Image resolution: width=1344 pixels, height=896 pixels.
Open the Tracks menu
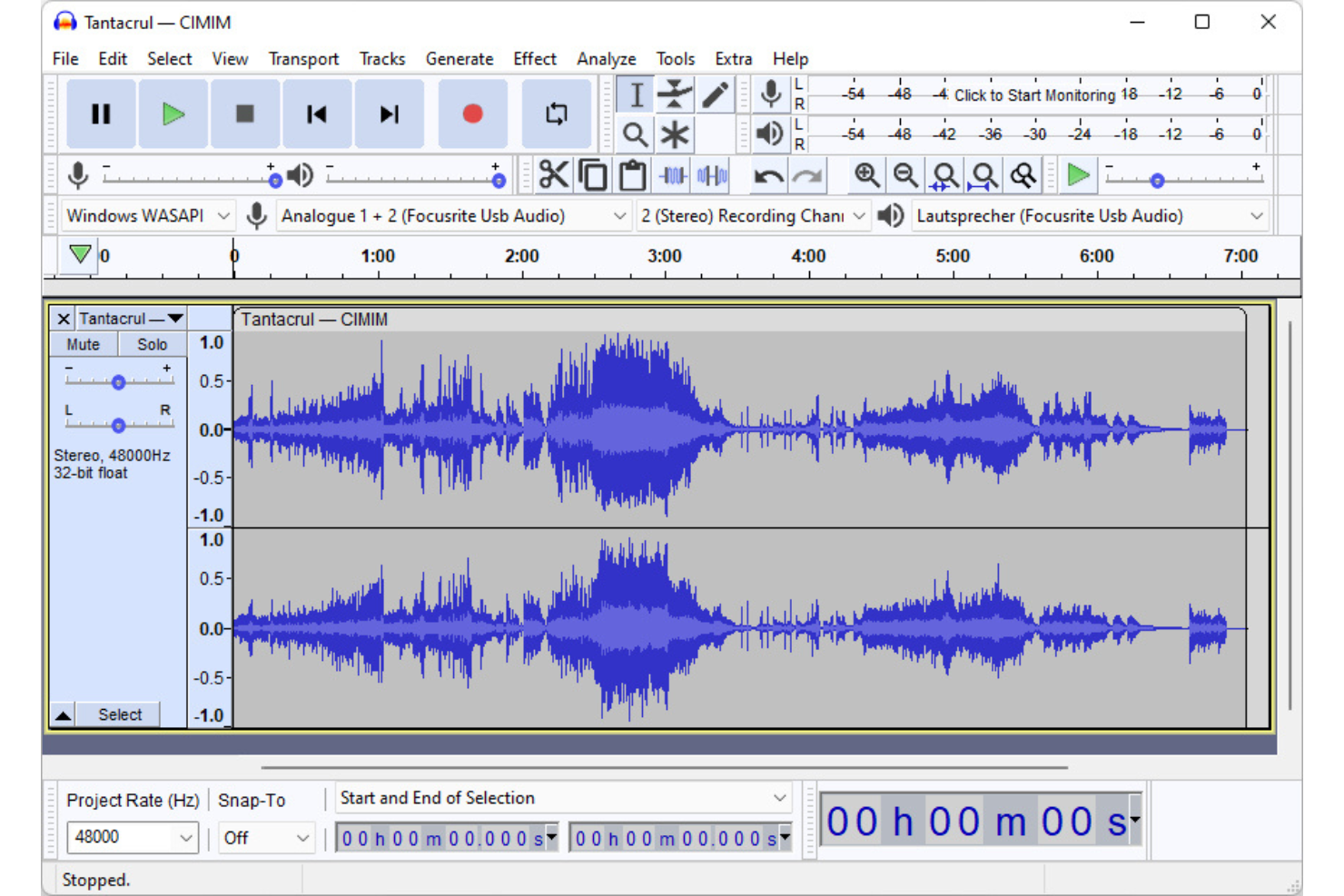pyautogui.click(x=382, y=59)
